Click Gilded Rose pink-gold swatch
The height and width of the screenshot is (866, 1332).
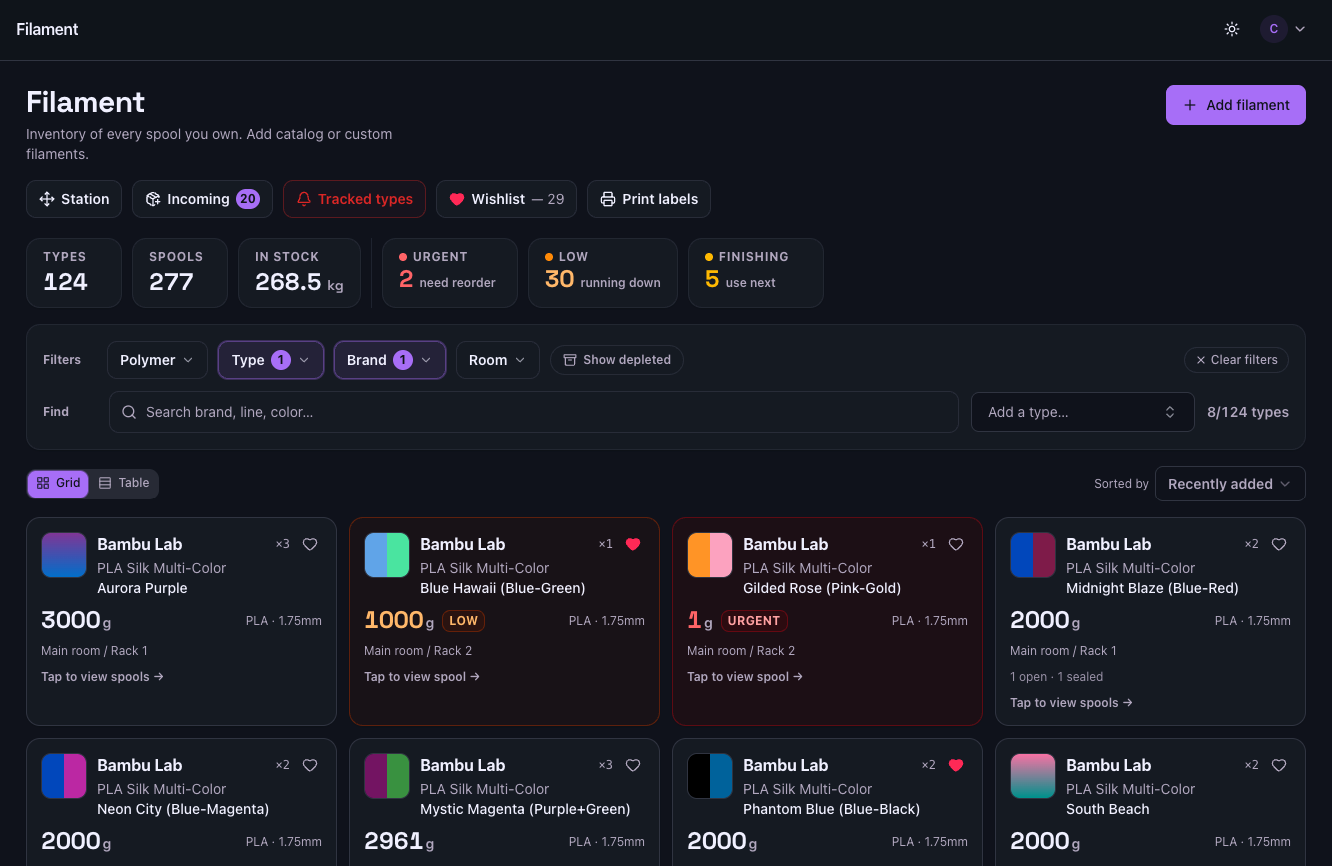710,555
